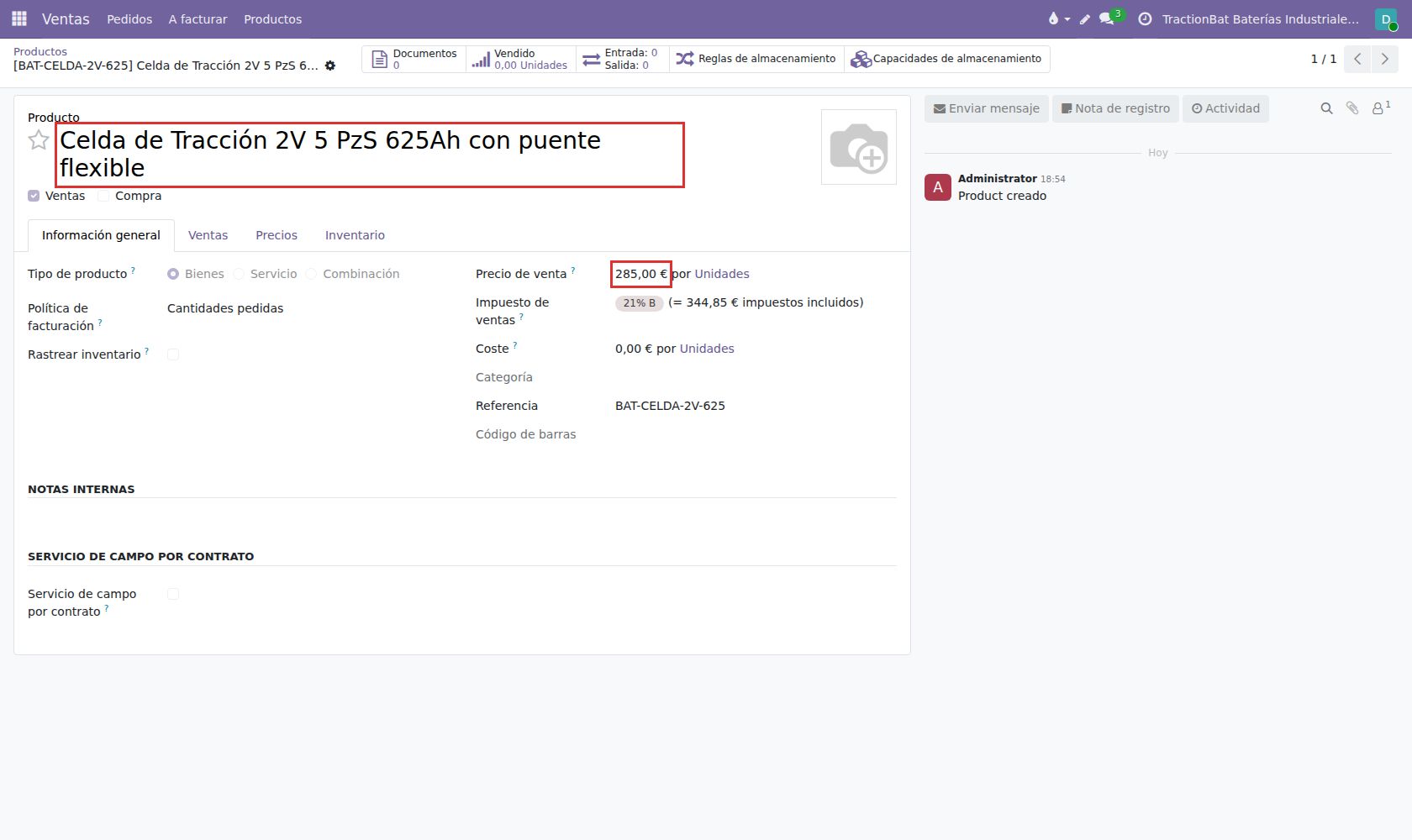The width and height of the screenshot is (1412, 840).
Task: Click Enviar mensaje button
Action: [987, 108]
